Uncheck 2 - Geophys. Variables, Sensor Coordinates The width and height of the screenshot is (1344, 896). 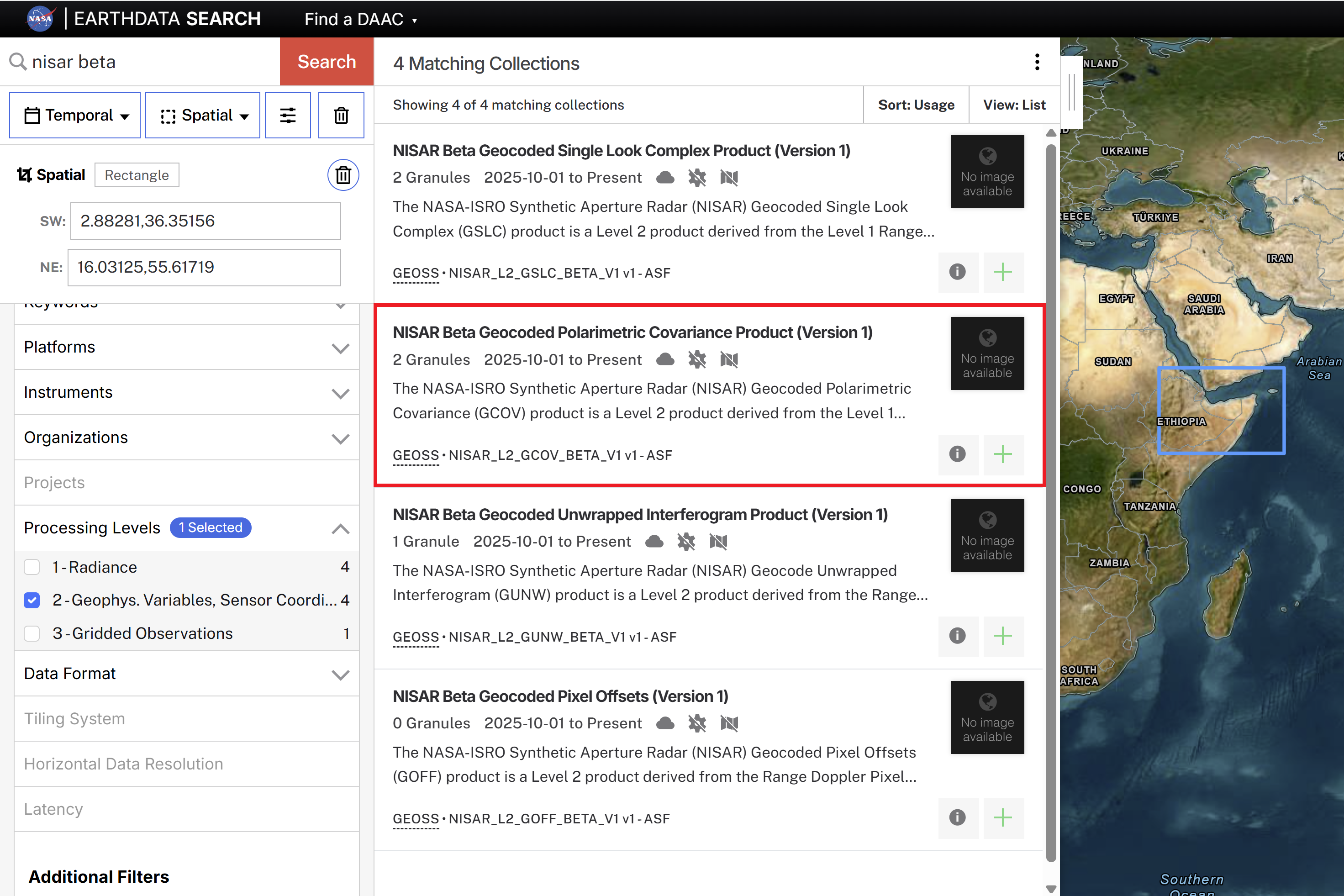point(32,600)
